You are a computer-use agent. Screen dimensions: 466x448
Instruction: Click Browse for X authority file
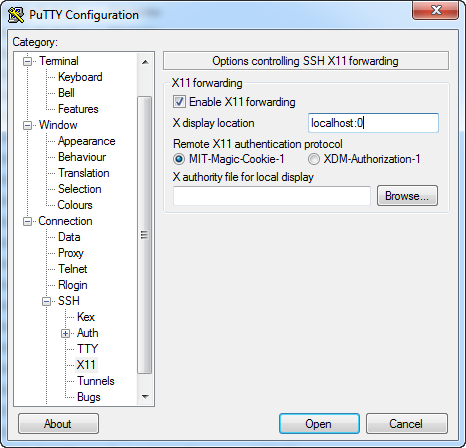click(x=407, y=196)
